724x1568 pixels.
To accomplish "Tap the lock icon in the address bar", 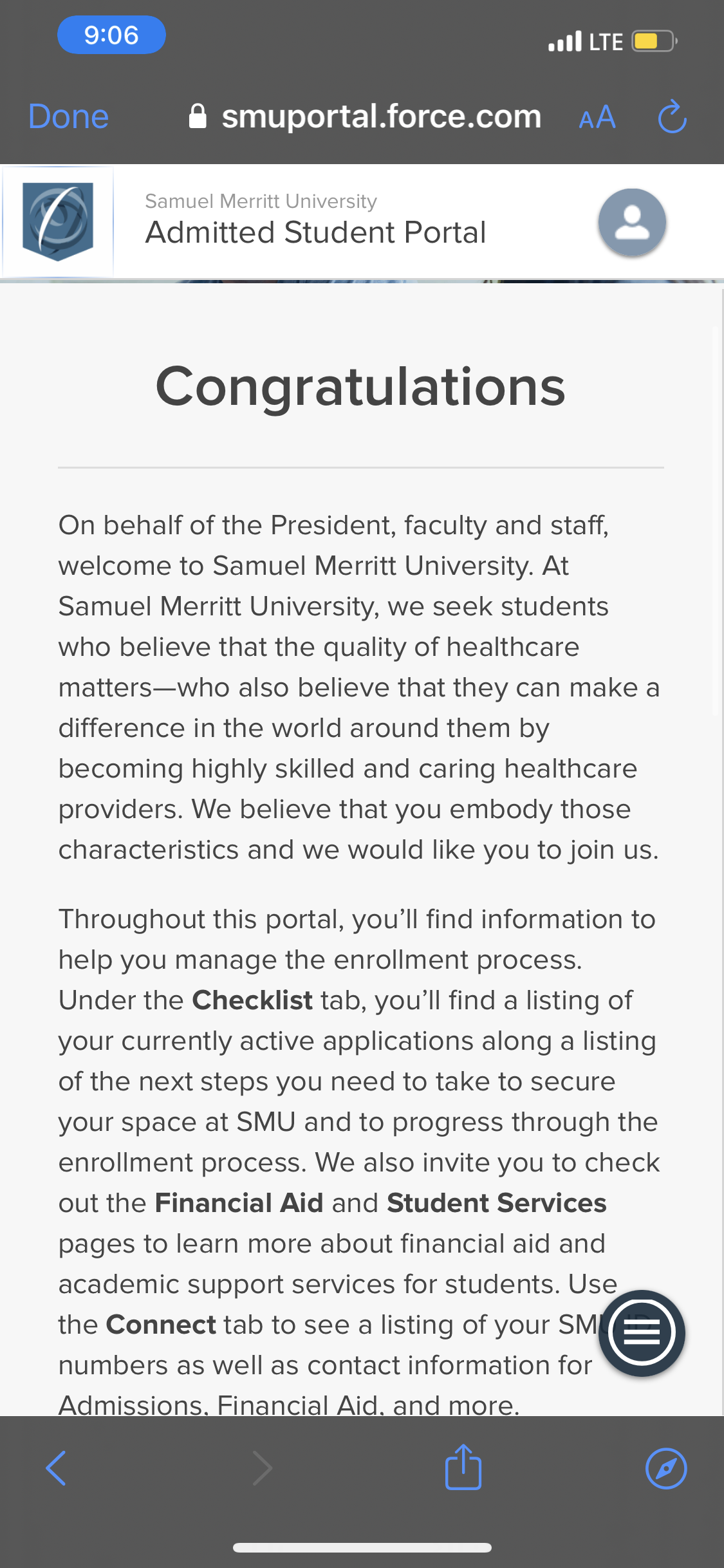I will click(x=198, y=117).
